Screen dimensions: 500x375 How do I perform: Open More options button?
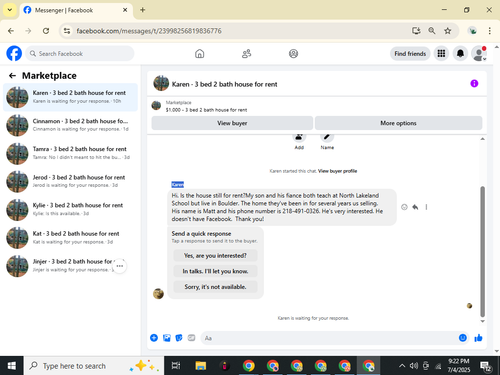point(398,123)
